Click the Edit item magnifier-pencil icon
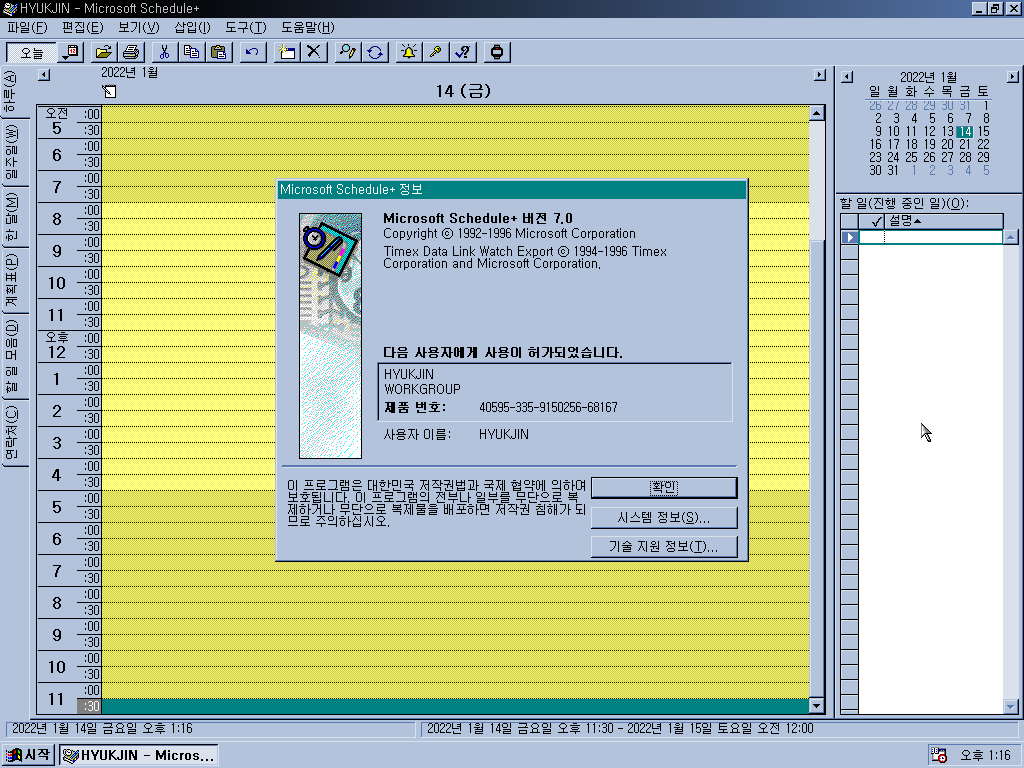Viewport: 1024px width, 768px height. tap(347, 52)
